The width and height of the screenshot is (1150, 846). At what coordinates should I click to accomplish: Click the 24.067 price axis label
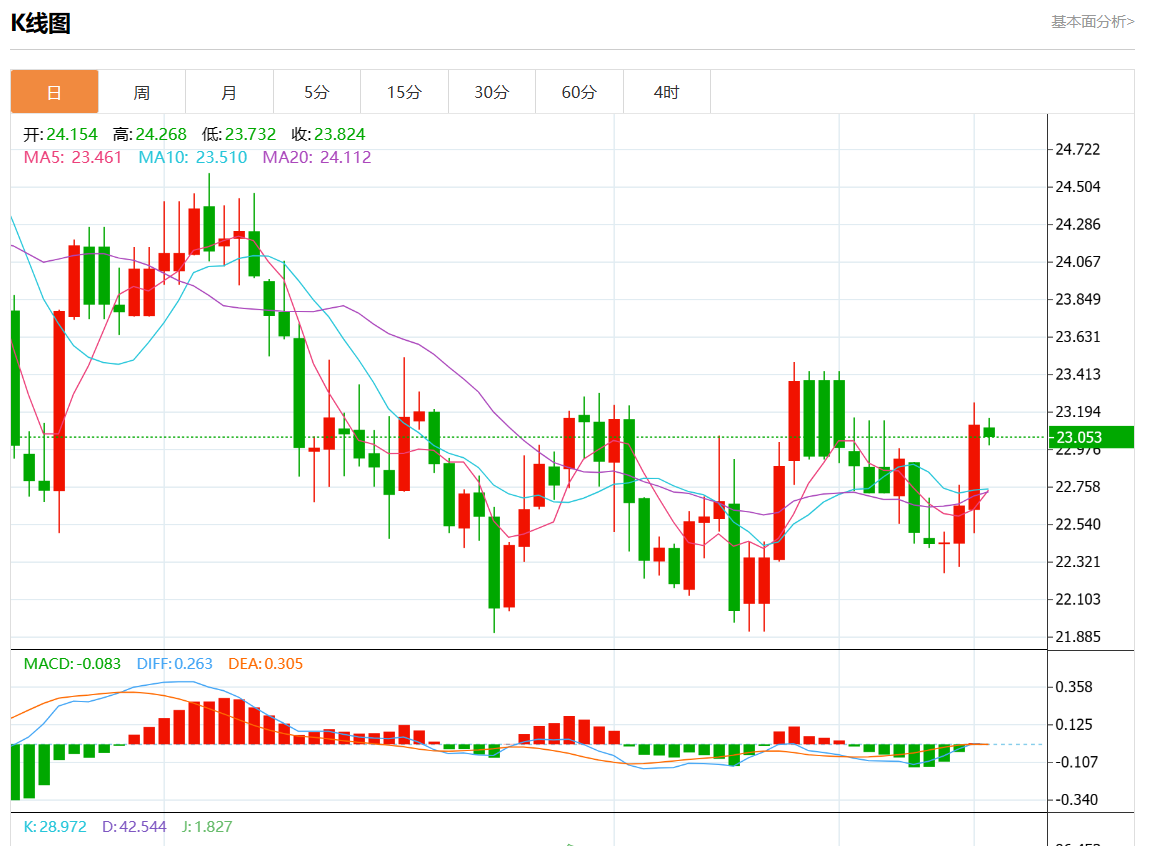(1077, 262)
